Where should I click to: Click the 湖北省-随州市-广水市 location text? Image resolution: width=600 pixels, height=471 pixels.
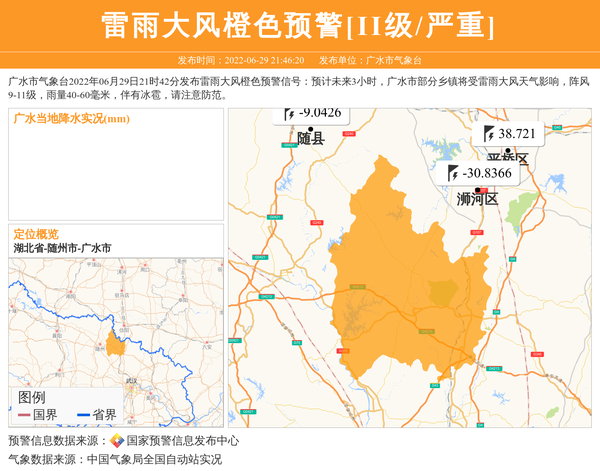point(62,247)
